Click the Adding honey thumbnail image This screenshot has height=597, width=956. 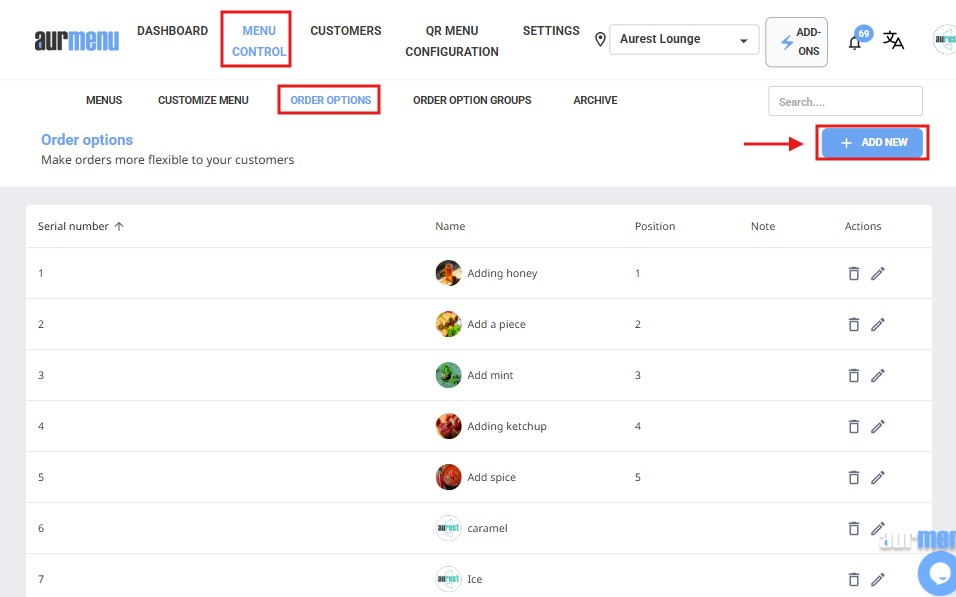point(448,273)
